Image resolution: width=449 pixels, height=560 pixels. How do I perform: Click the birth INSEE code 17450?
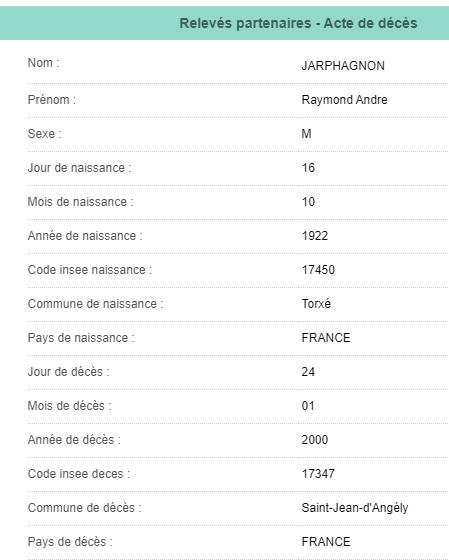pyautogui.click(x=318, y=270)
